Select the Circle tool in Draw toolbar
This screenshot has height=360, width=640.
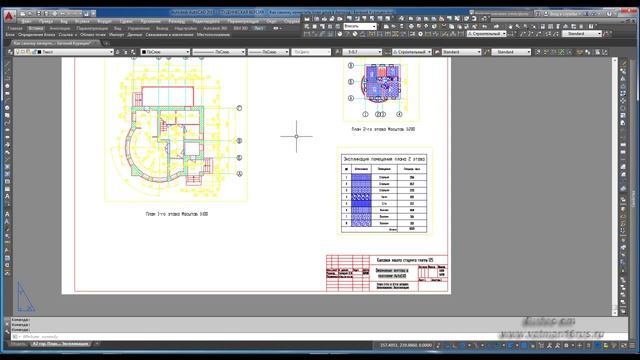[7, 108]
